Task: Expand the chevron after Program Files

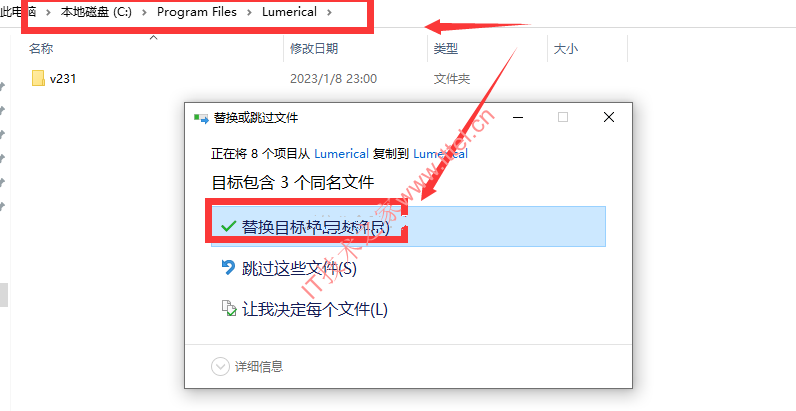Action: pos(249,12)
